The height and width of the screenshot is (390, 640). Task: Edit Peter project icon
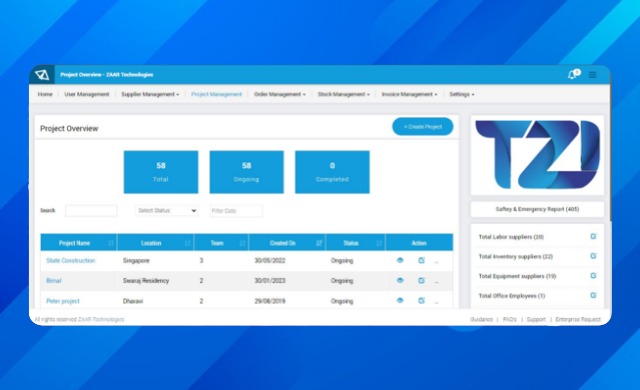[x=421, y=300]
